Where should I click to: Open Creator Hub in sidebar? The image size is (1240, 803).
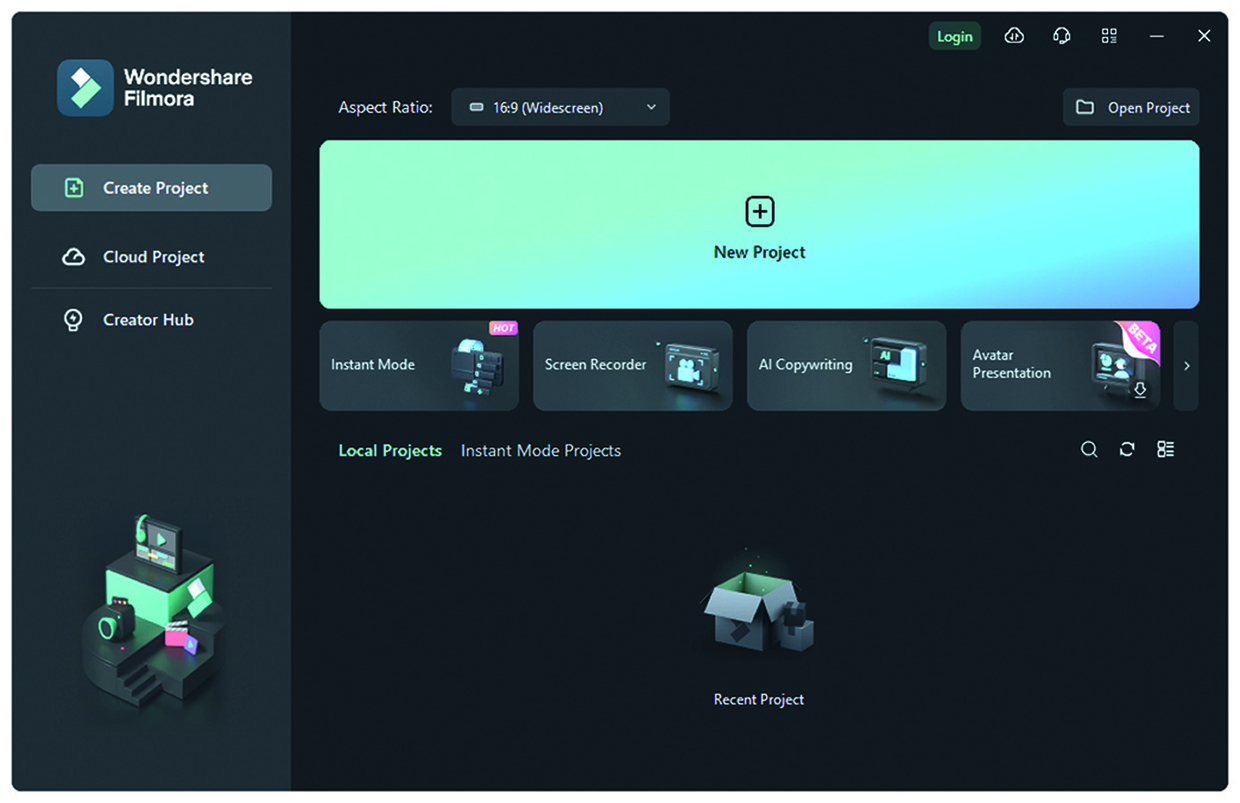(151, 320)
